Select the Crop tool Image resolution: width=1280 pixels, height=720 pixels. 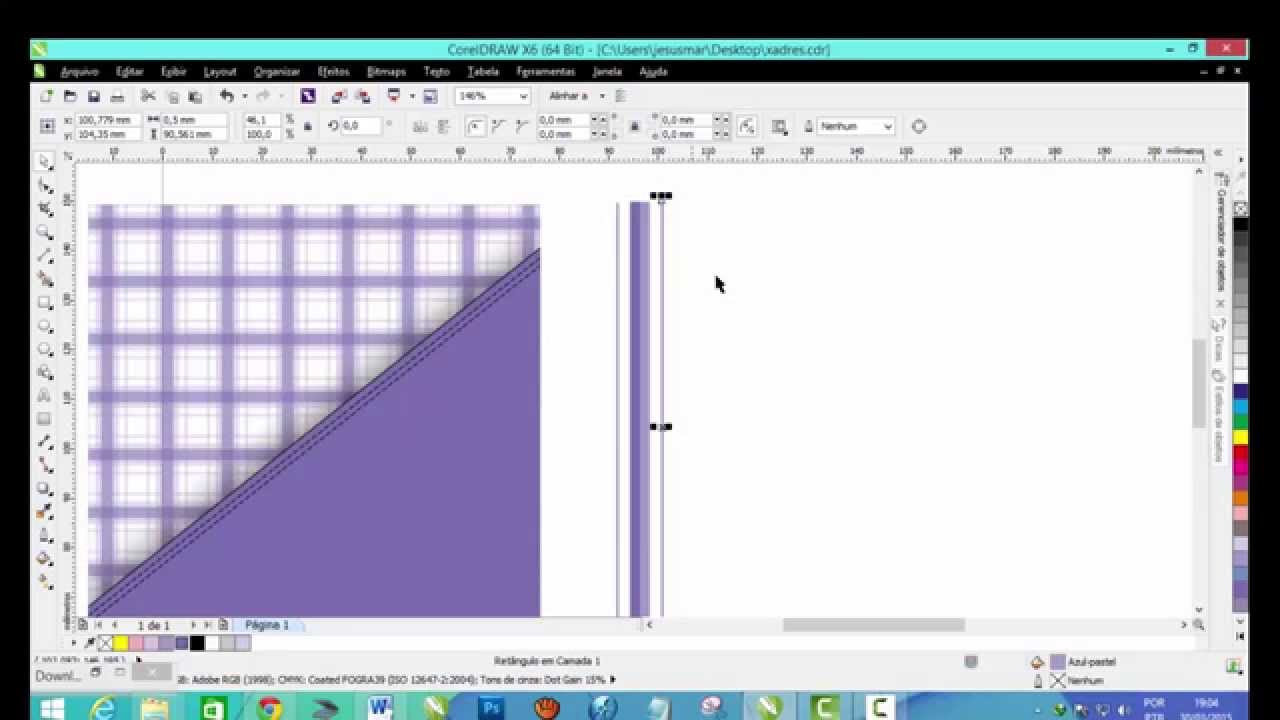coord(45,209)
